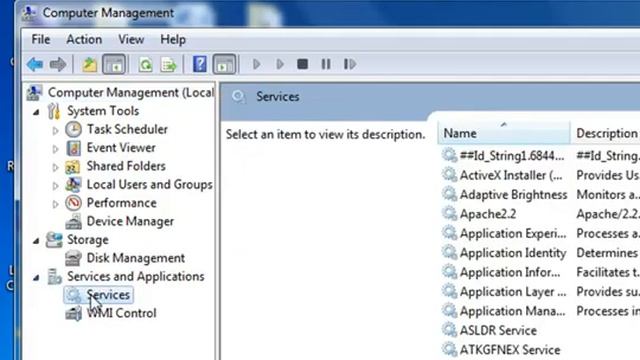The height and width of the screenshot is (360, 640).
Task: Click the Computer Management title bar icon
Action: pos(30,13)
